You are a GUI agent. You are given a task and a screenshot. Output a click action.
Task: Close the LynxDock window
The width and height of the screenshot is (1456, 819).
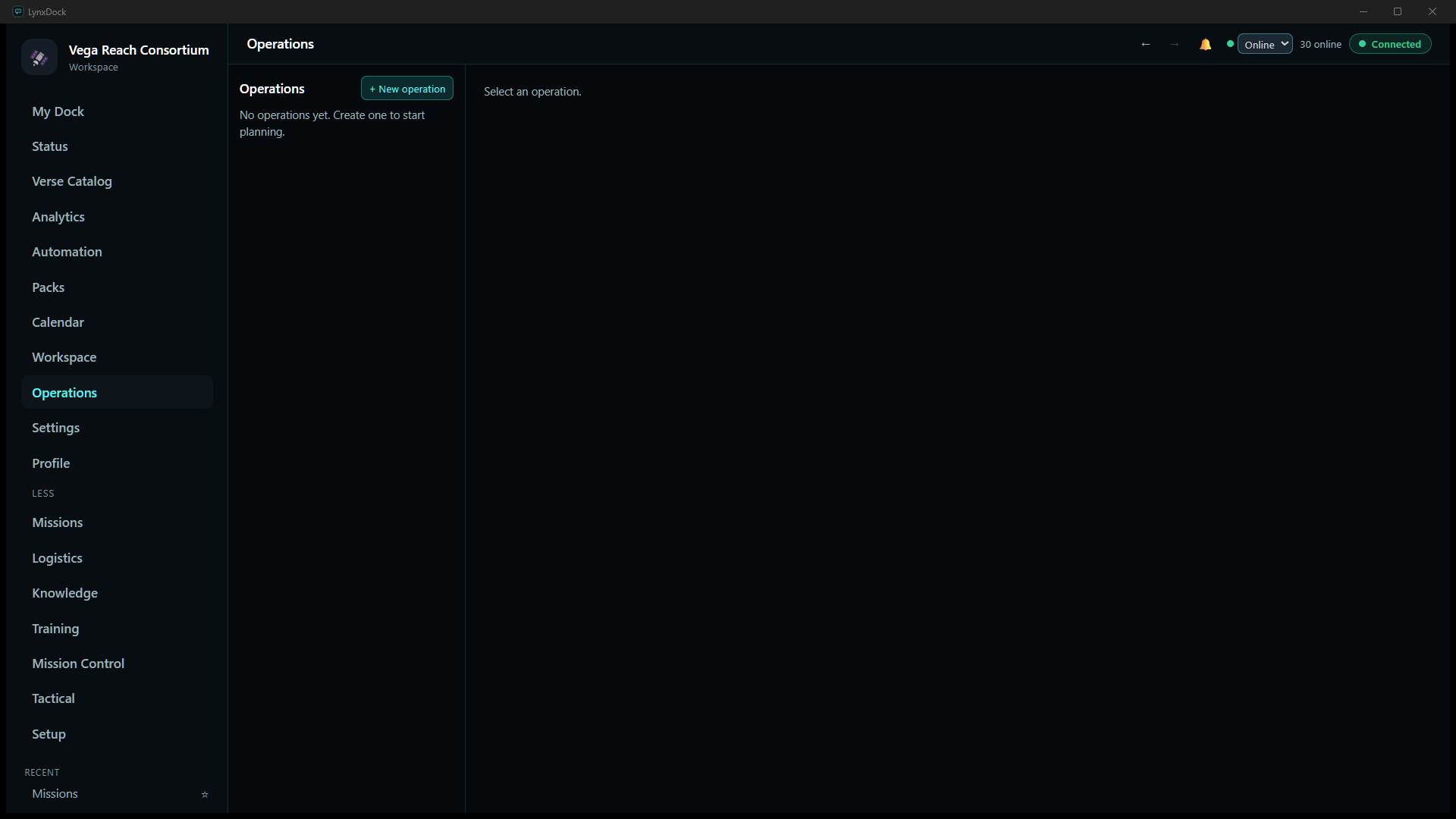point(1432,11)
